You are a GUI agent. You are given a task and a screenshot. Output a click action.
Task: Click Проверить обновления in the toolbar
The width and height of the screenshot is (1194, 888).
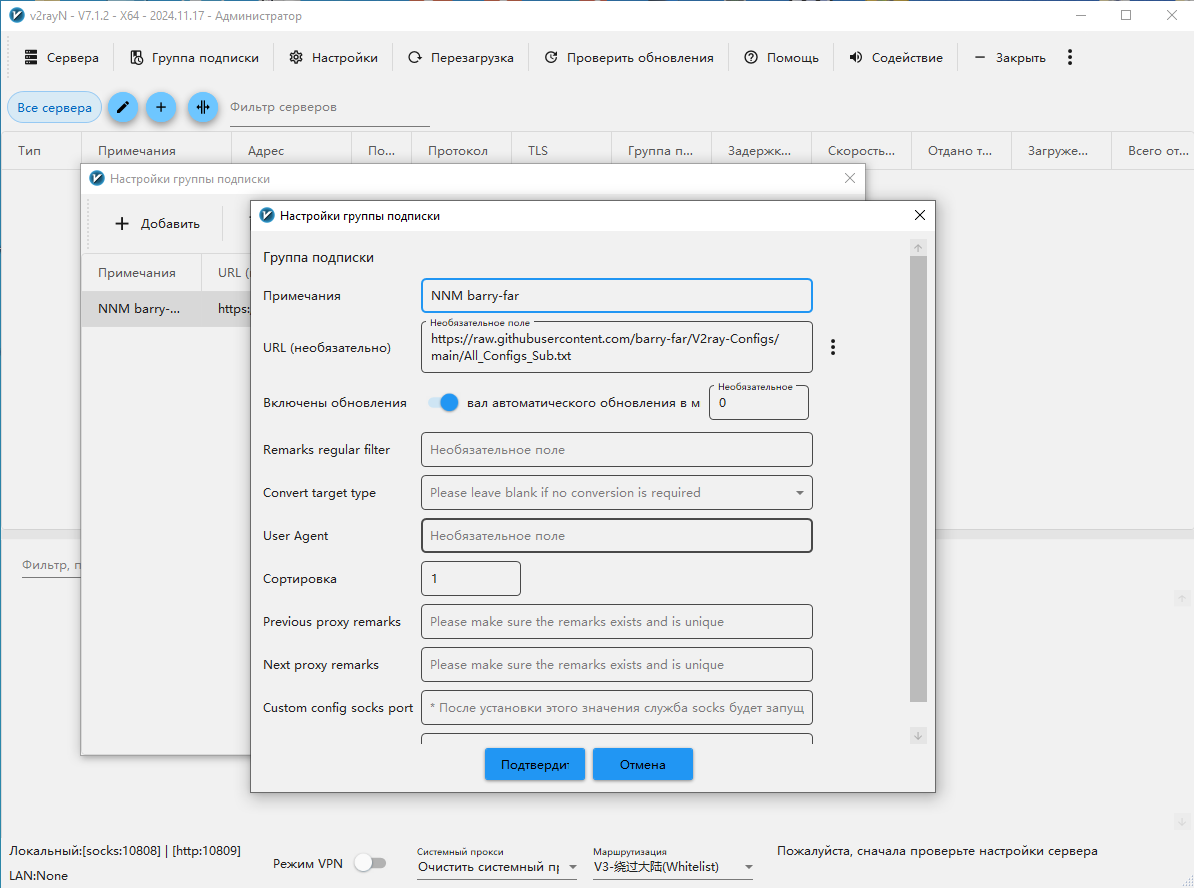click(629, 58)
